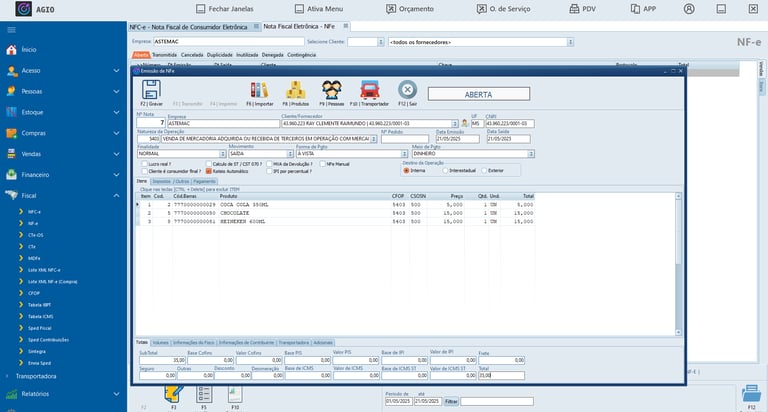The height and width of the screenshot is (412, 768).
Task: Open Orçamento from the top bar
Action: click(410, 9)
